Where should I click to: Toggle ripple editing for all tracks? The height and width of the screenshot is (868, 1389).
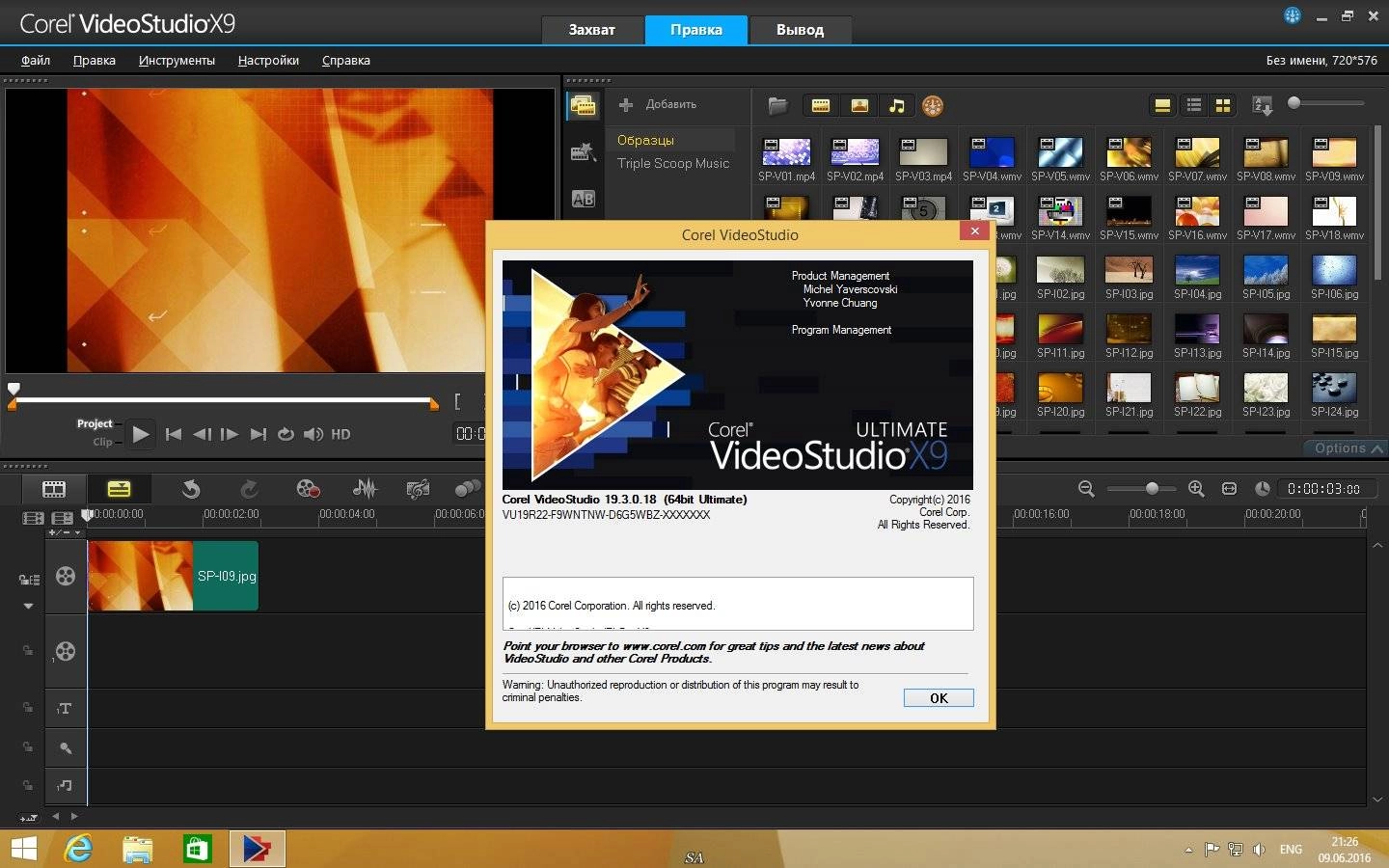[x=29, y=580]
